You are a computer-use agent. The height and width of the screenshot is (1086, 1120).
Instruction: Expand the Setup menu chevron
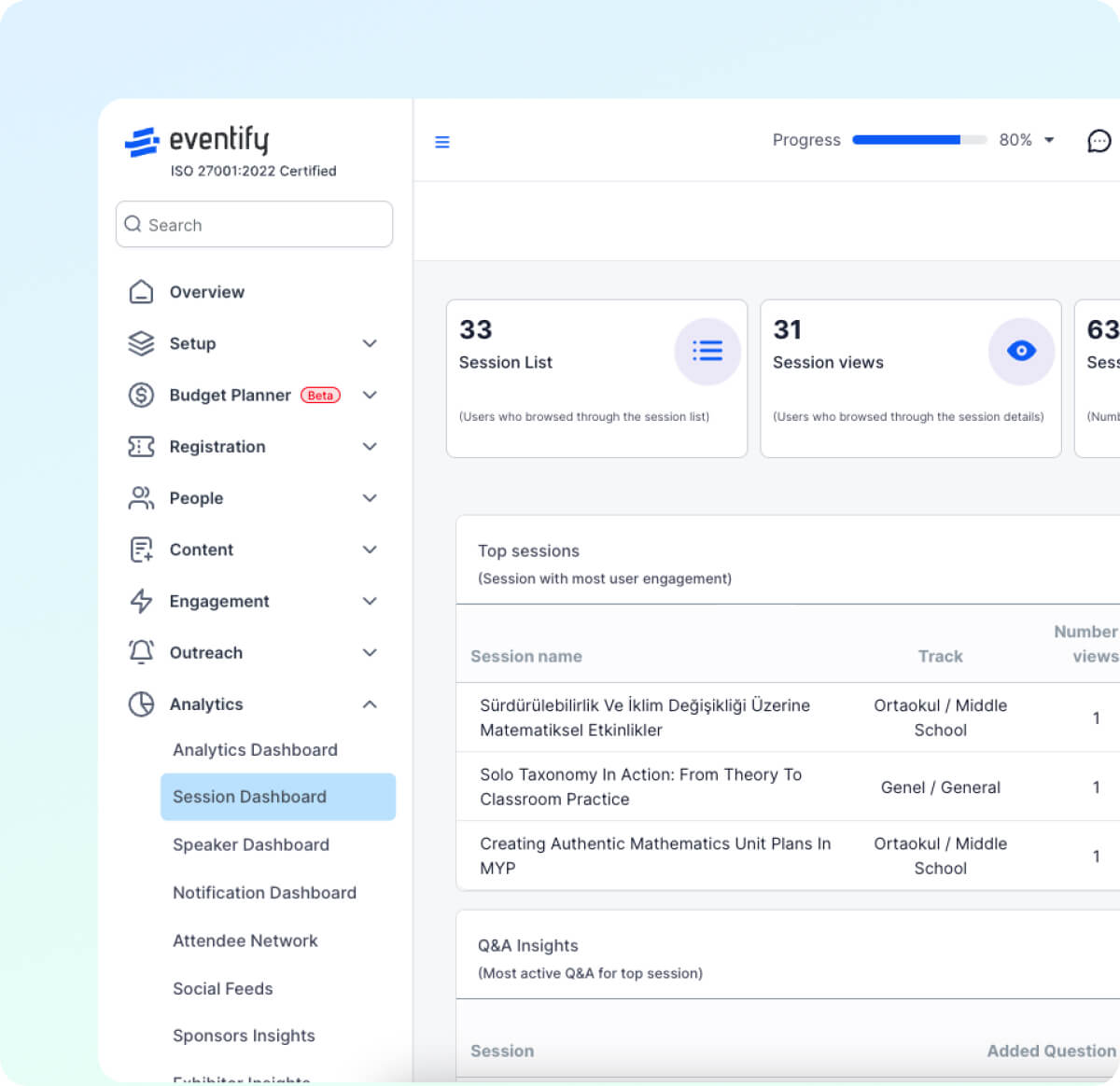[x=370, y=343]
